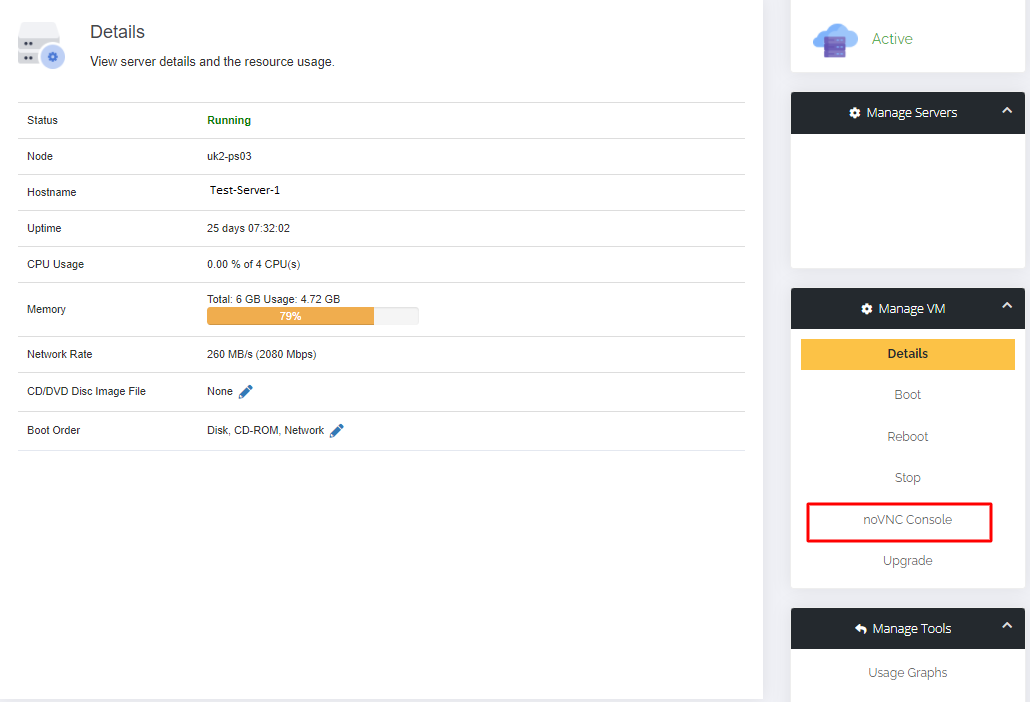This screenshot has height=702, width=1030.
Task: Click the Details page heading
Action: point(117,32)
